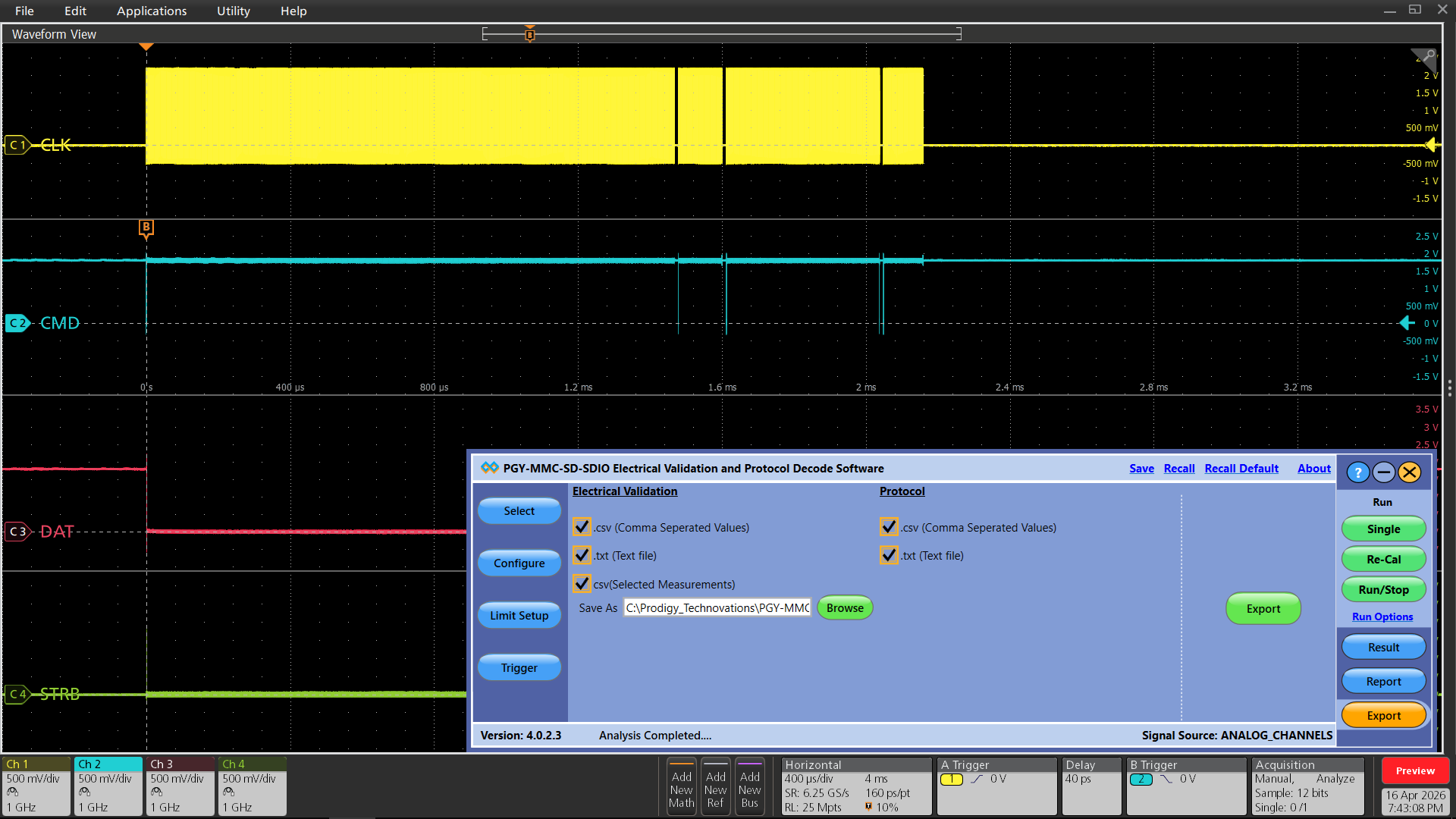The height and width of the screenshot is (819, 1456).
Task: Click the green Browse button
Action: pyautogui.click(x=845, y=607)
